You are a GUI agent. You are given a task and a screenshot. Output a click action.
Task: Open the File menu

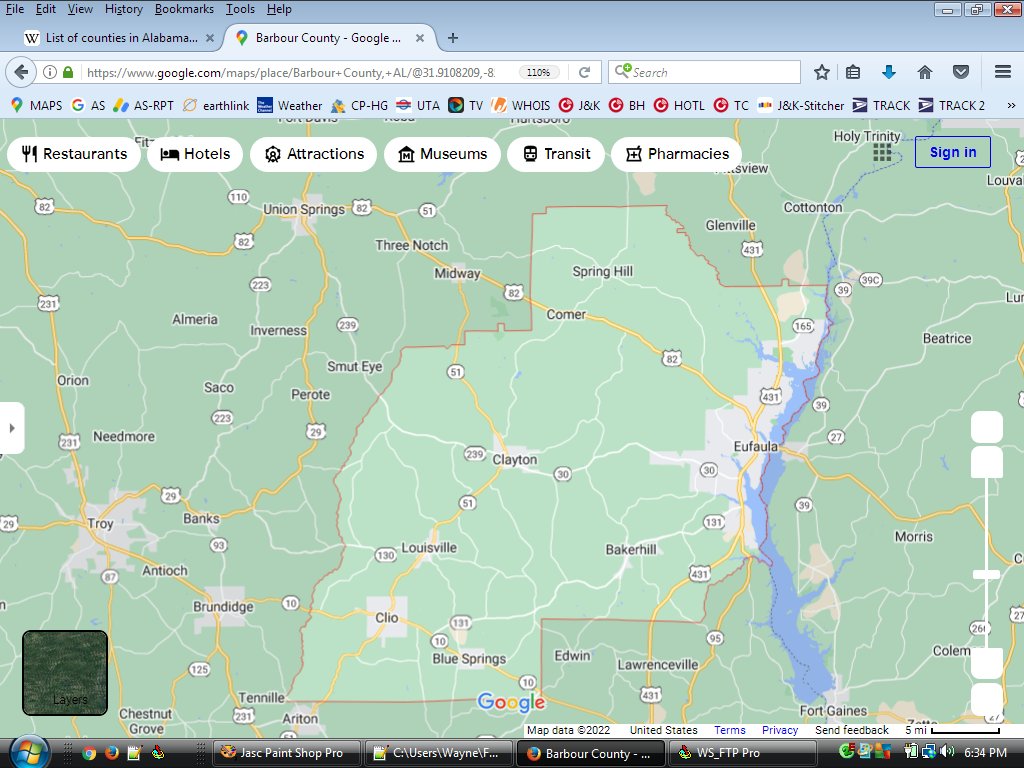coord(14,9)
